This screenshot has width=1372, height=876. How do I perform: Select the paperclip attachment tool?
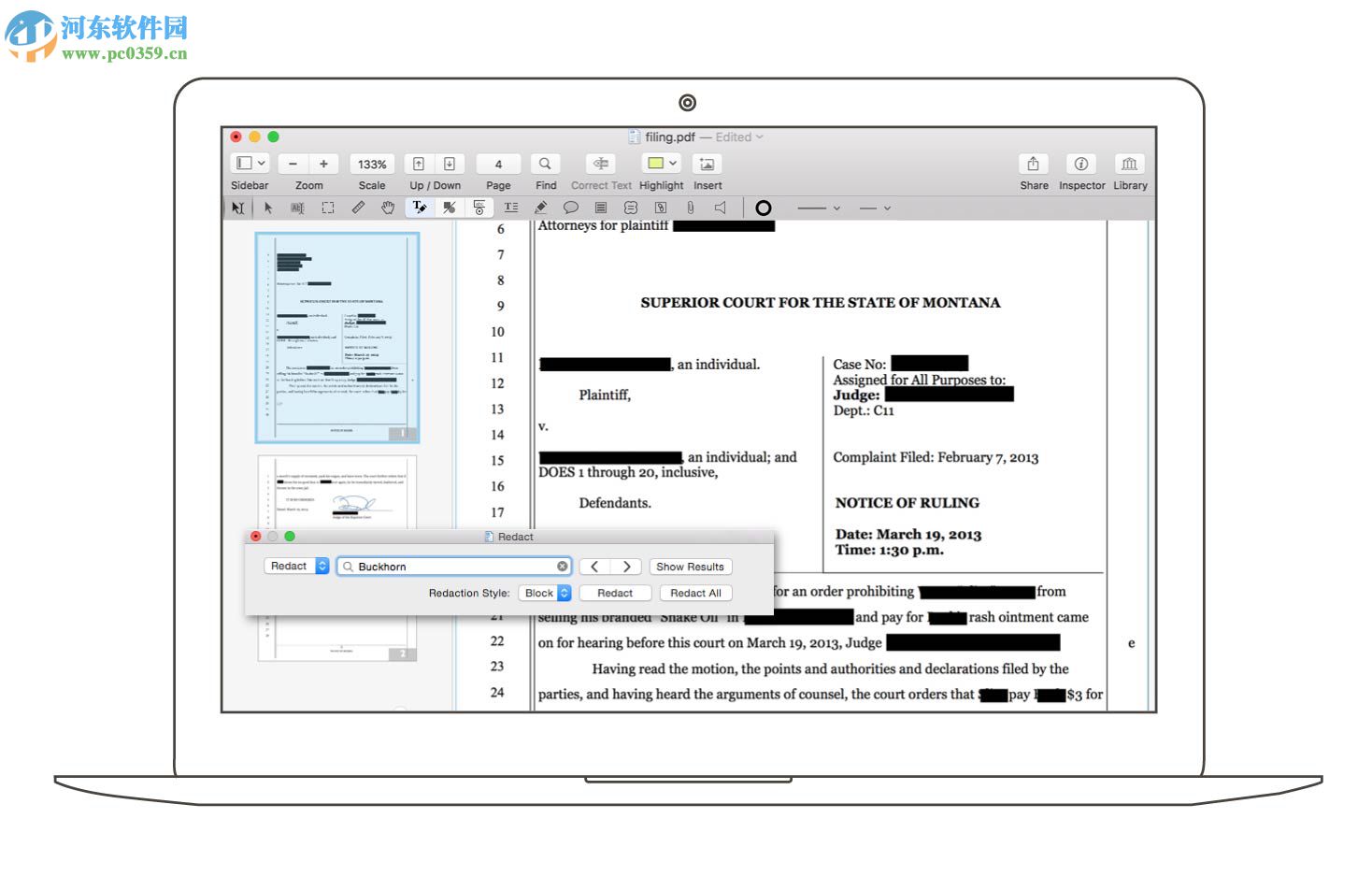690,208
